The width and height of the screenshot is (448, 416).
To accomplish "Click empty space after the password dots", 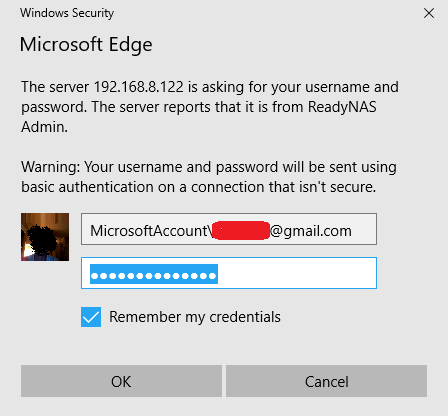I will click(297, 273).
